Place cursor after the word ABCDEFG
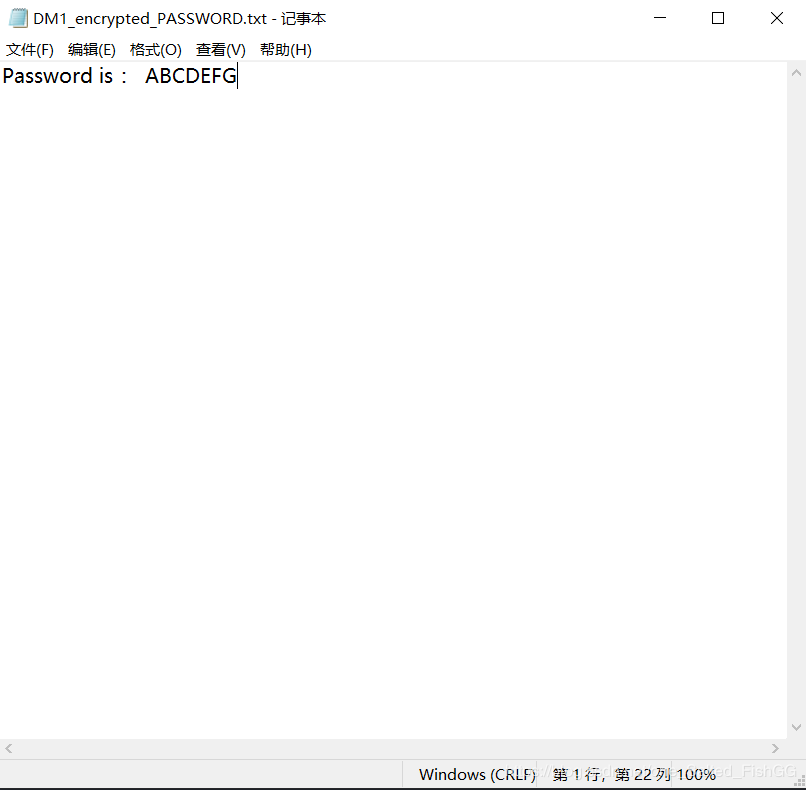 [237, 76]
